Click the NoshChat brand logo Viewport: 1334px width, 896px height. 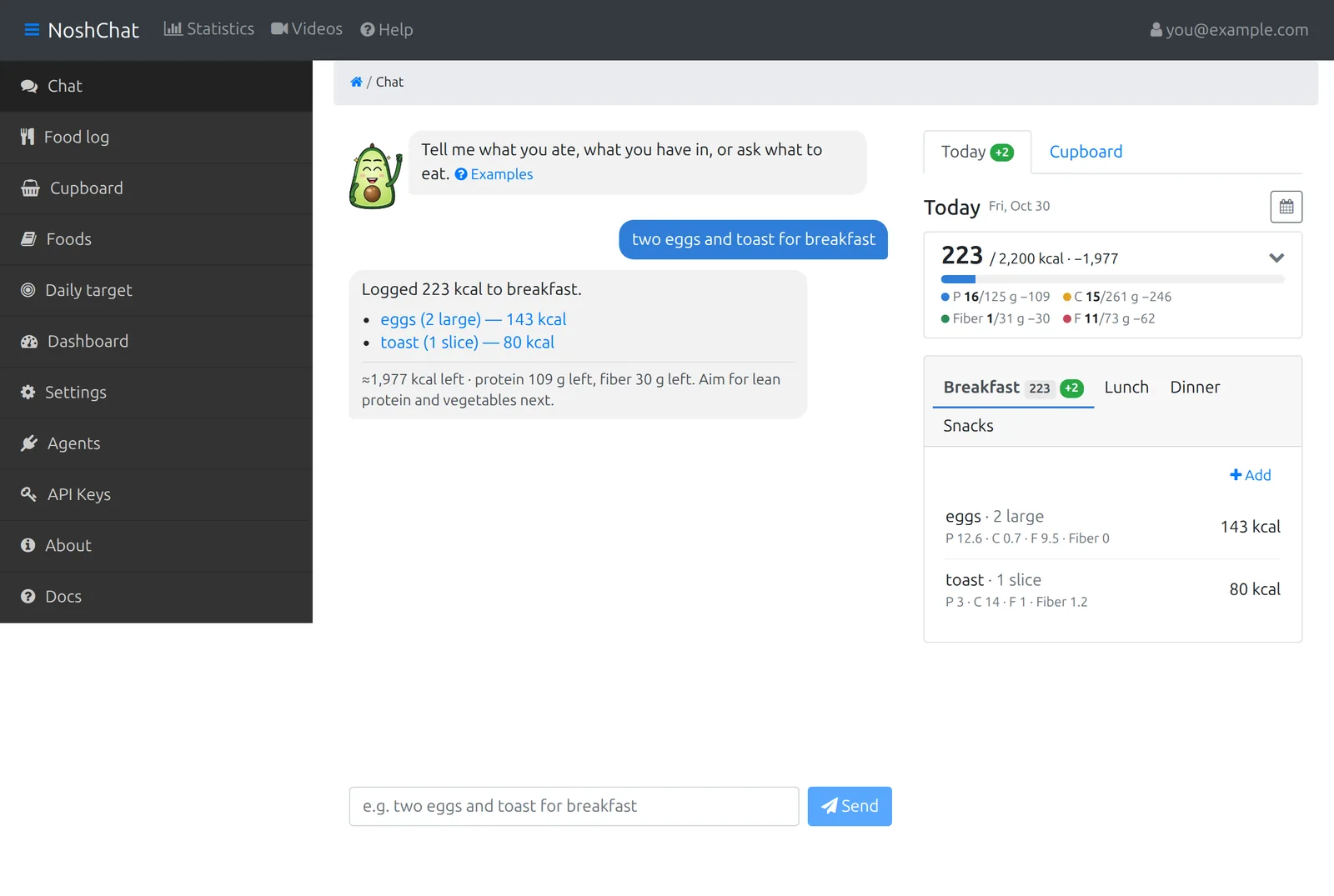93,30
